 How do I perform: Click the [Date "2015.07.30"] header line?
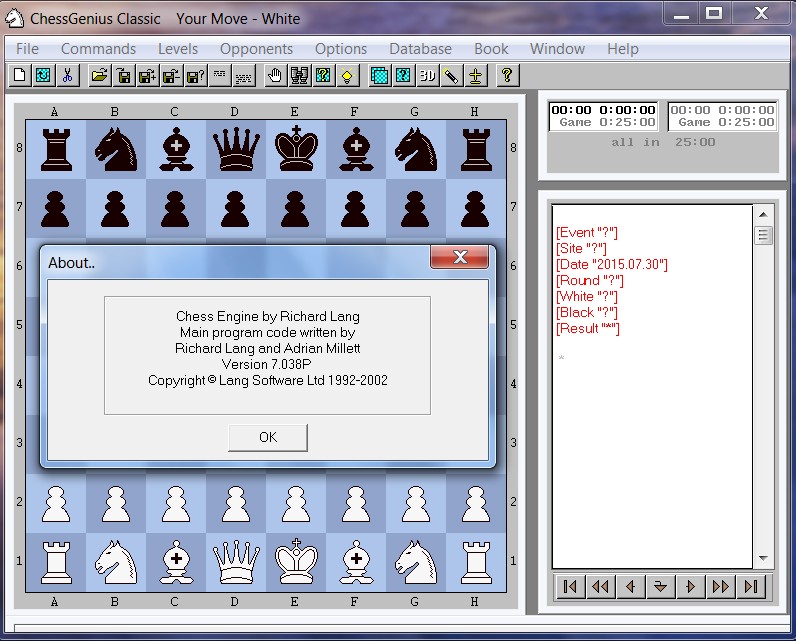[x=612, y=264]
